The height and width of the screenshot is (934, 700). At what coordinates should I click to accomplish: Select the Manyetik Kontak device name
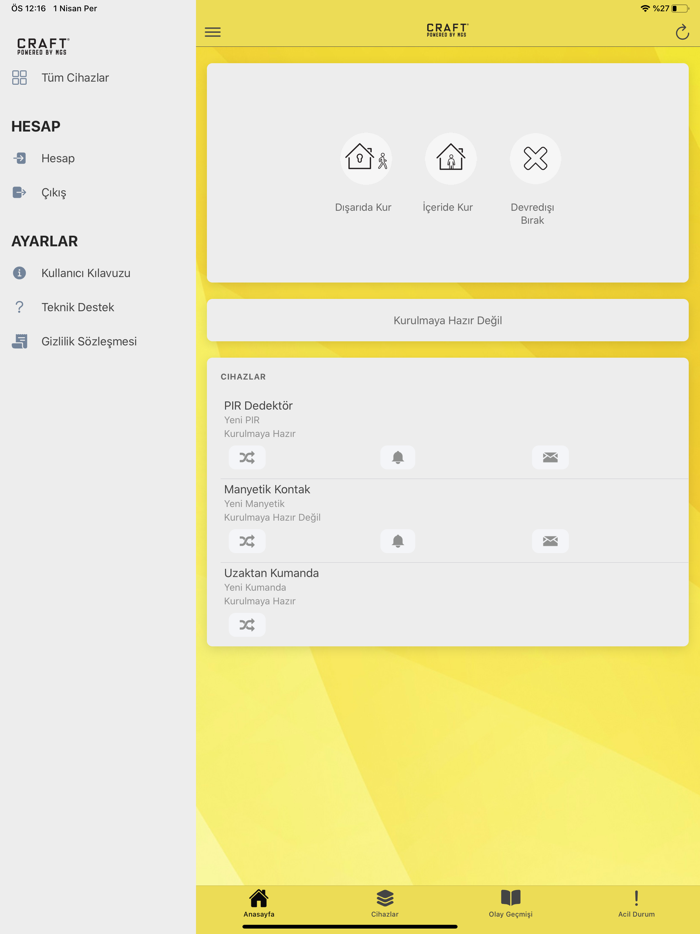267,490
